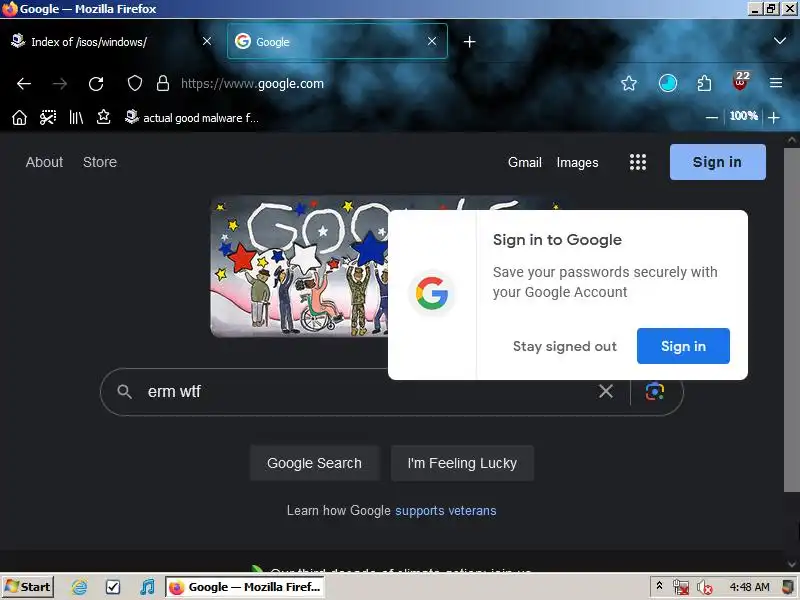Open the 'supports veterans' link
The height and width of the screenshot is (600, 800).
445,511
